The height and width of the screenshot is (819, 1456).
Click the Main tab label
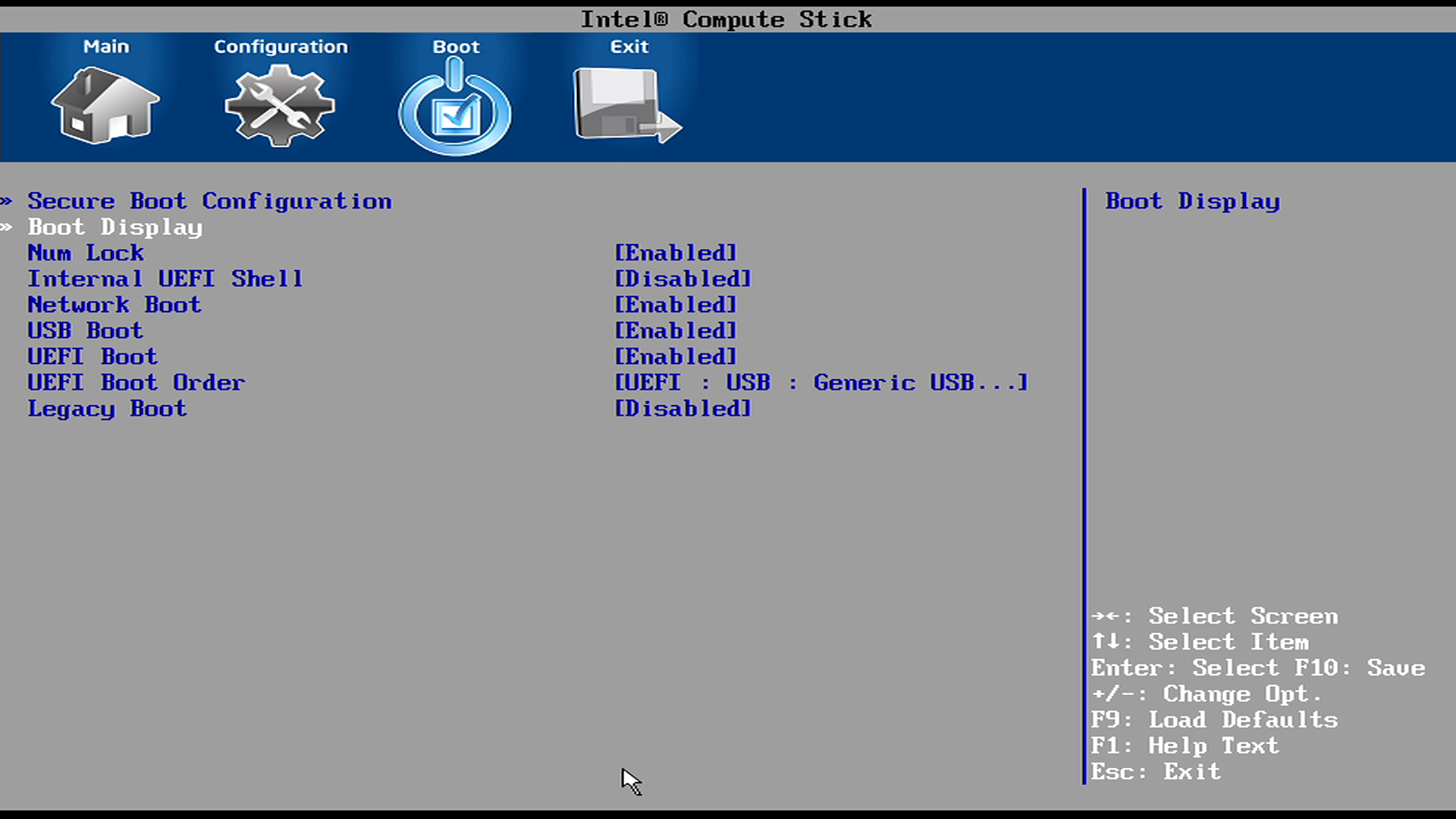(106, 46)
